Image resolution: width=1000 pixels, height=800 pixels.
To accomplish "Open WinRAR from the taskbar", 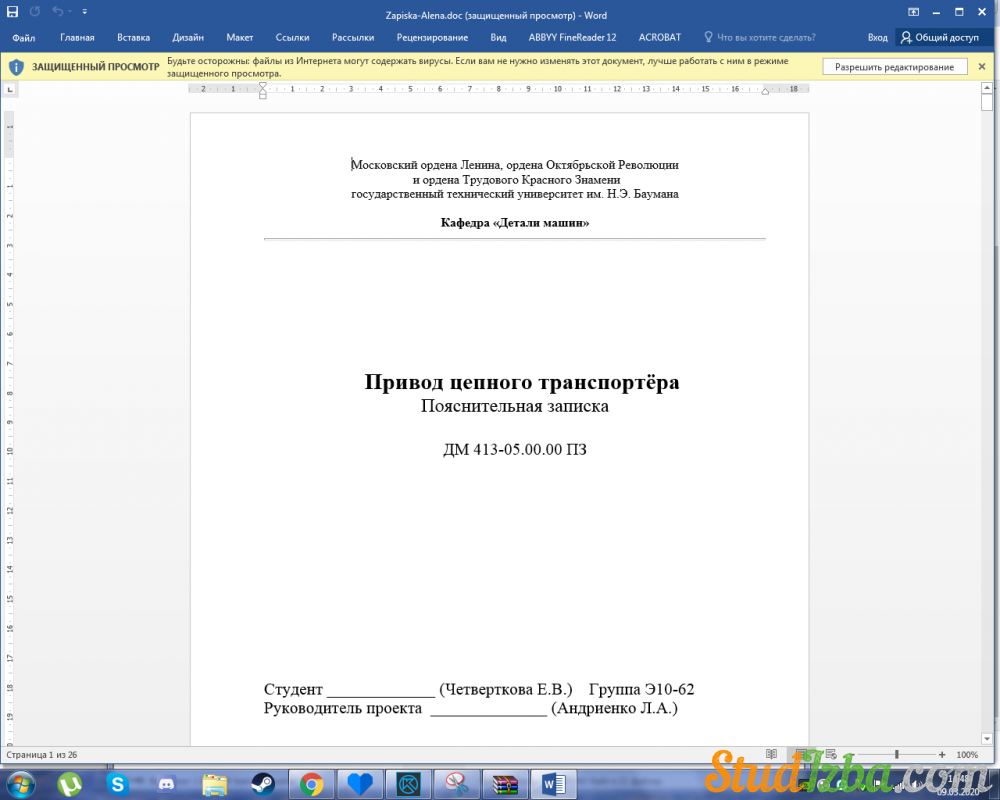I will pos(505,783).
